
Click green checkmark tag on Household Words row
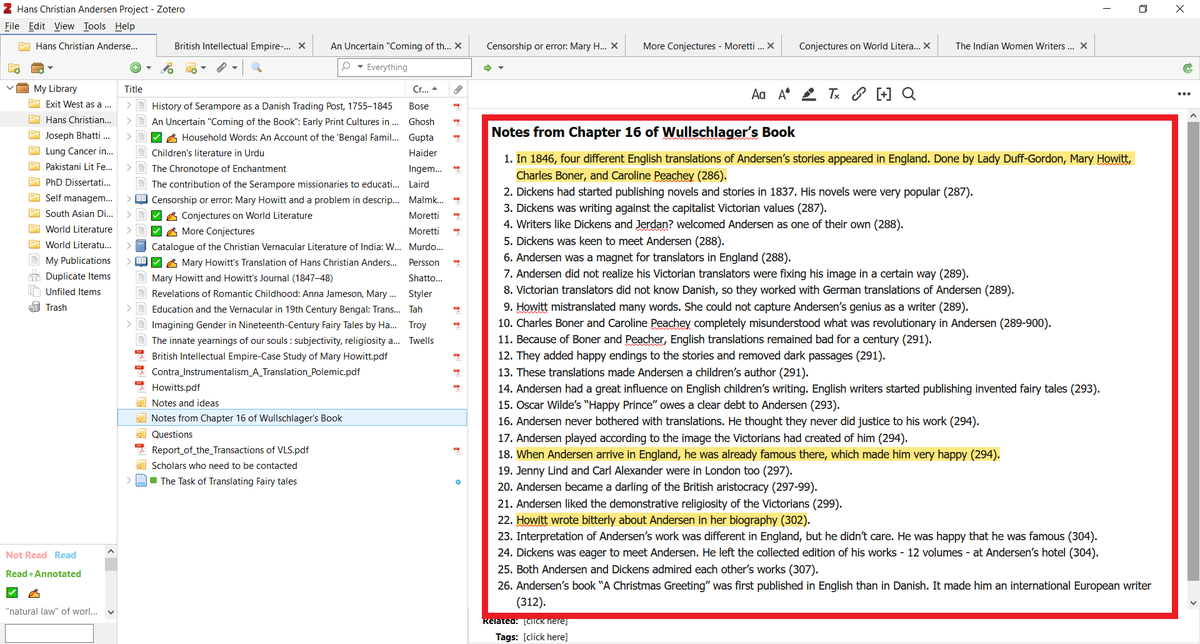[x=157, y=137]
